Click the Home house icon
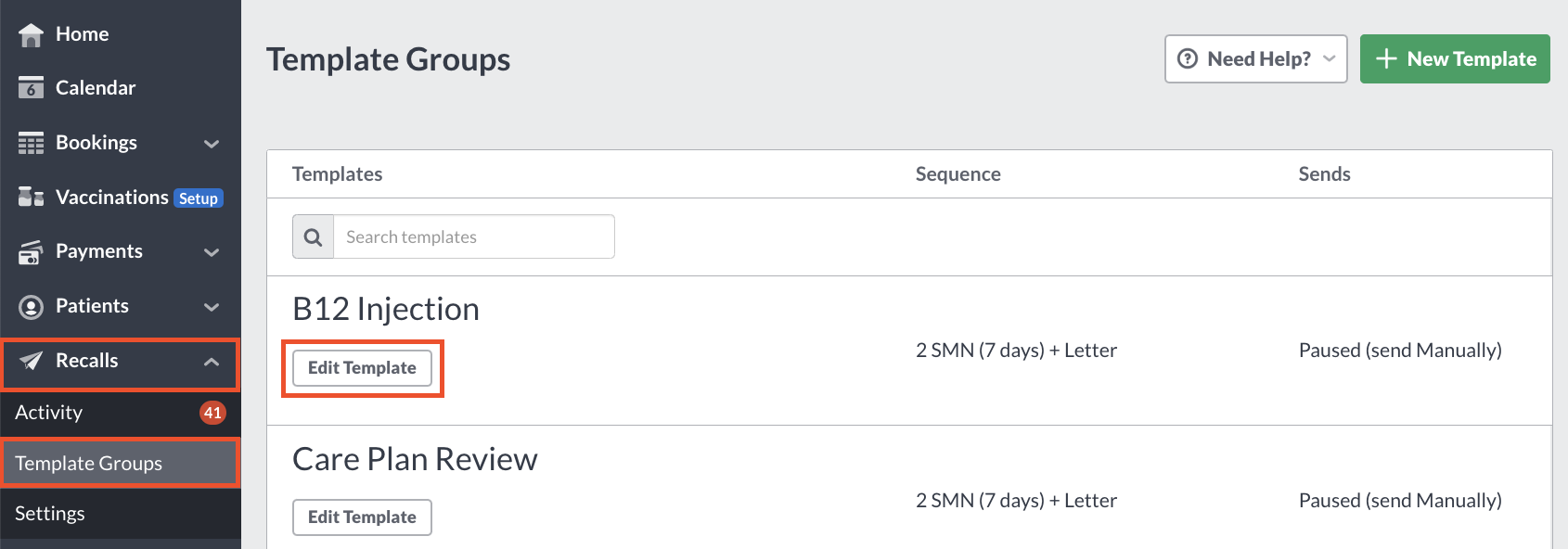This screenshot has width=1568, height=549. coord(31,34)
